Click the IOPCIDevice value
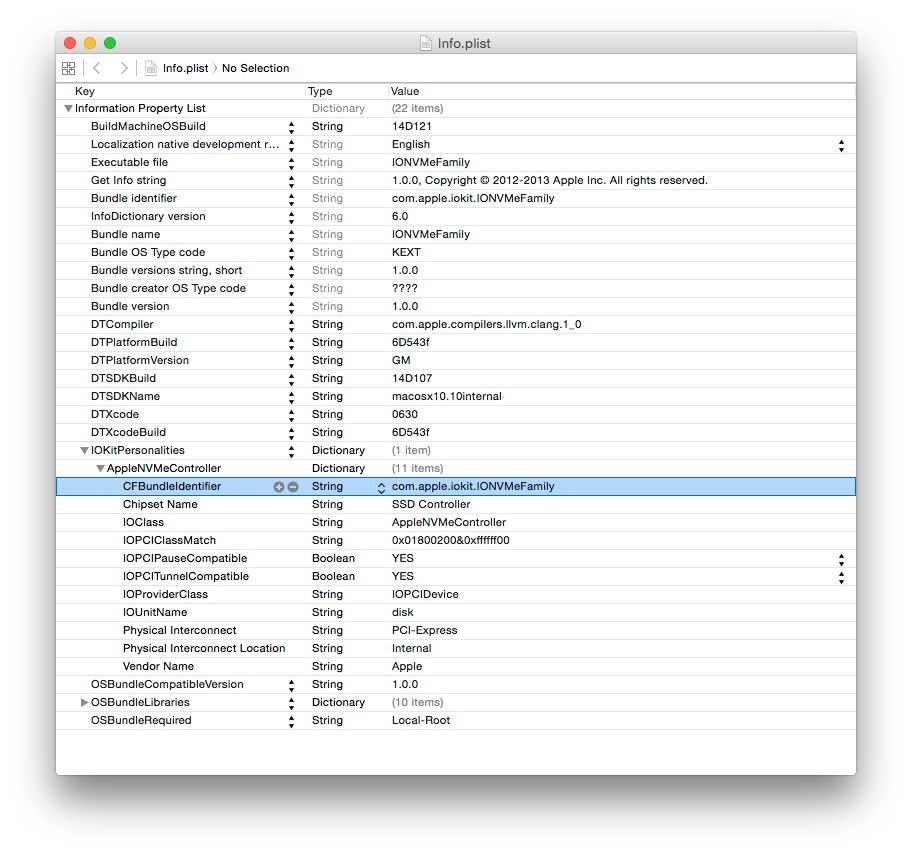The image size is (912, 855). tap(425, 594)
